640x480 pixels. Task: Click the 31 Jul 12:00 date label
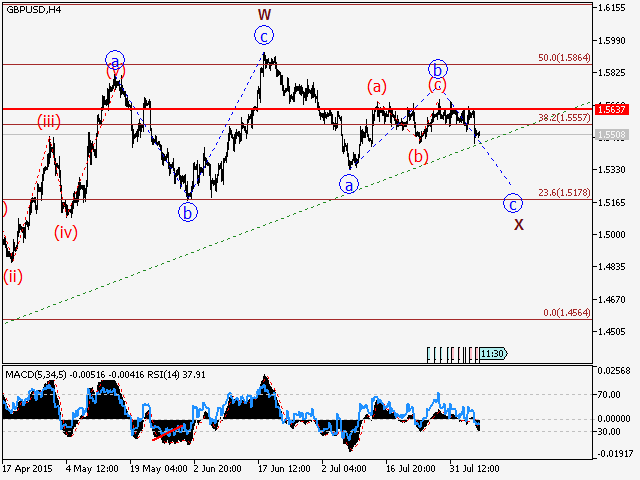pos(474,469)
